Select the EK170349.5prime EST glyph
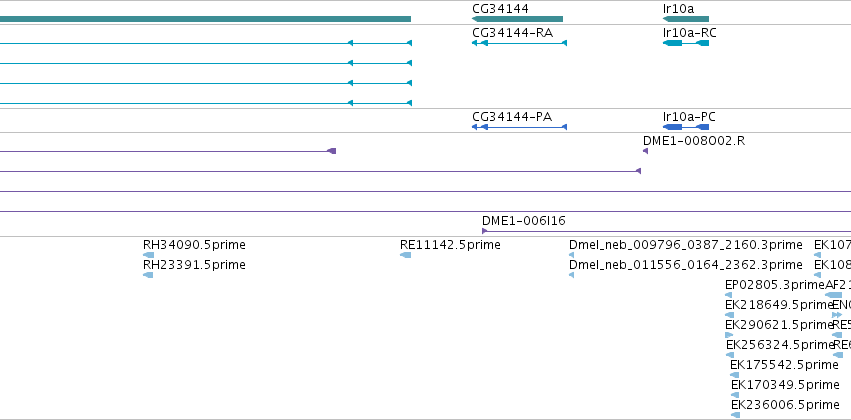The height and width of the screenshot is (420, 851). point(735,395)
